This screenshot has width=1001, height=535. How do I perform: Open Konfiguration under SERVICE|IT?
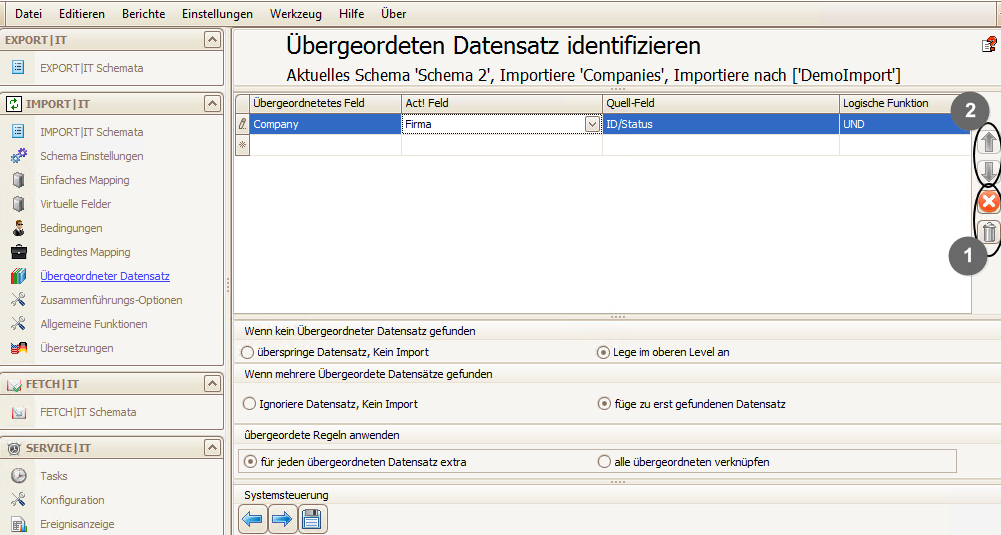pos(72,500)
